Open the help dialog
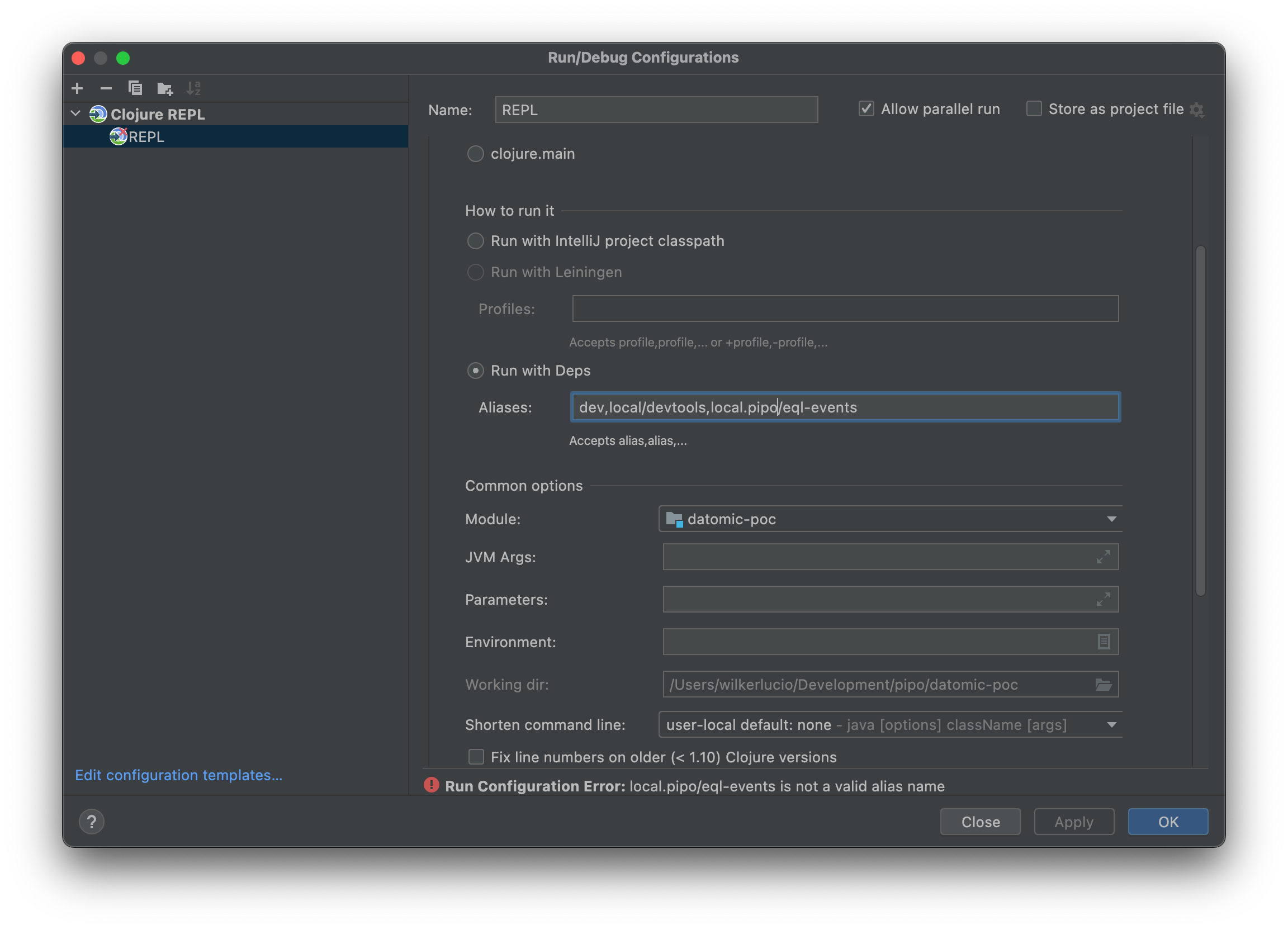Image resolution: width=1288 pixels, height=930 pixels. pyautogui.click(x=92, y=822)
